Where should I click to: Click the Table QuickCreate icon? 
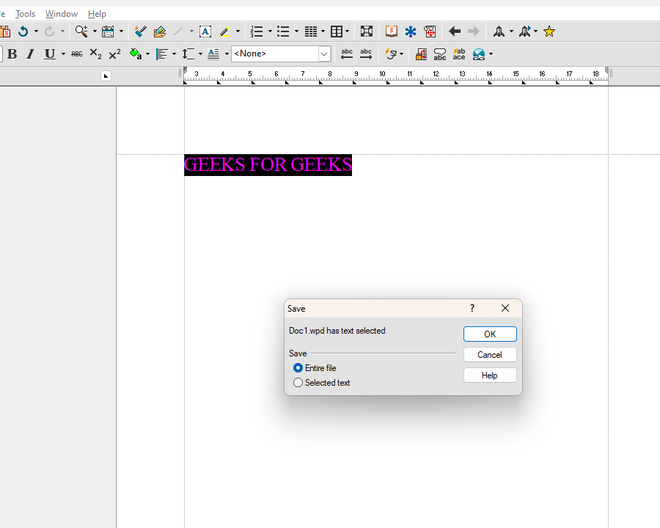[336, 32]
